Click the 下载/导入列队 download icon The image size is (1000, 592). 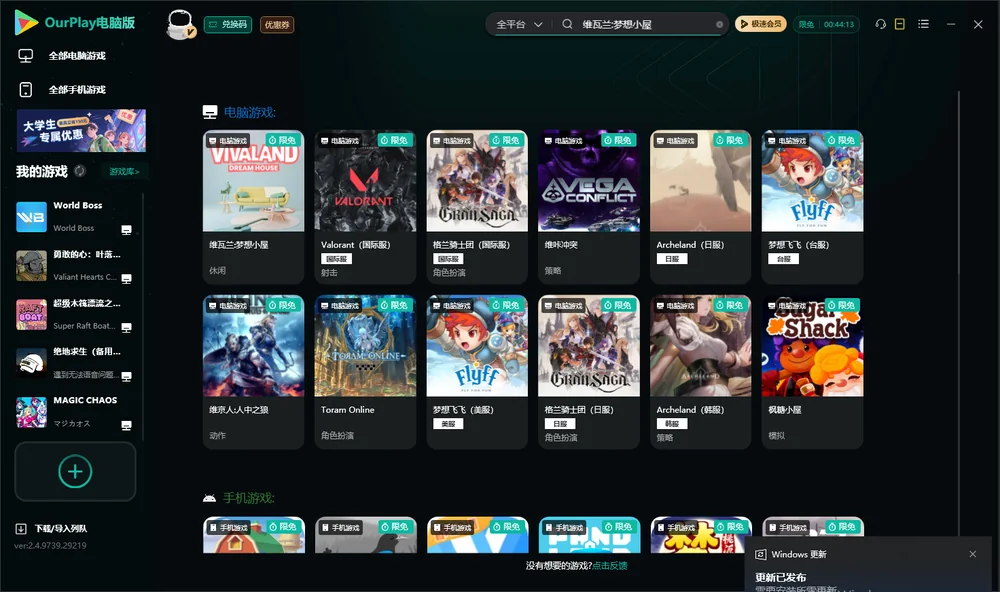21,529
